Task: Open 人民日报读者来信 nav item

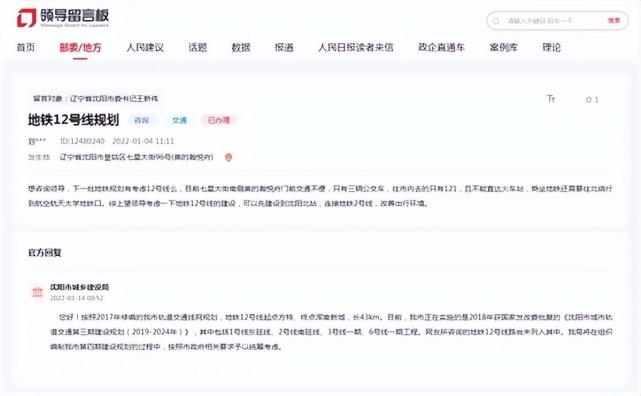Action: pyautogui.click(x=356, y=47)
